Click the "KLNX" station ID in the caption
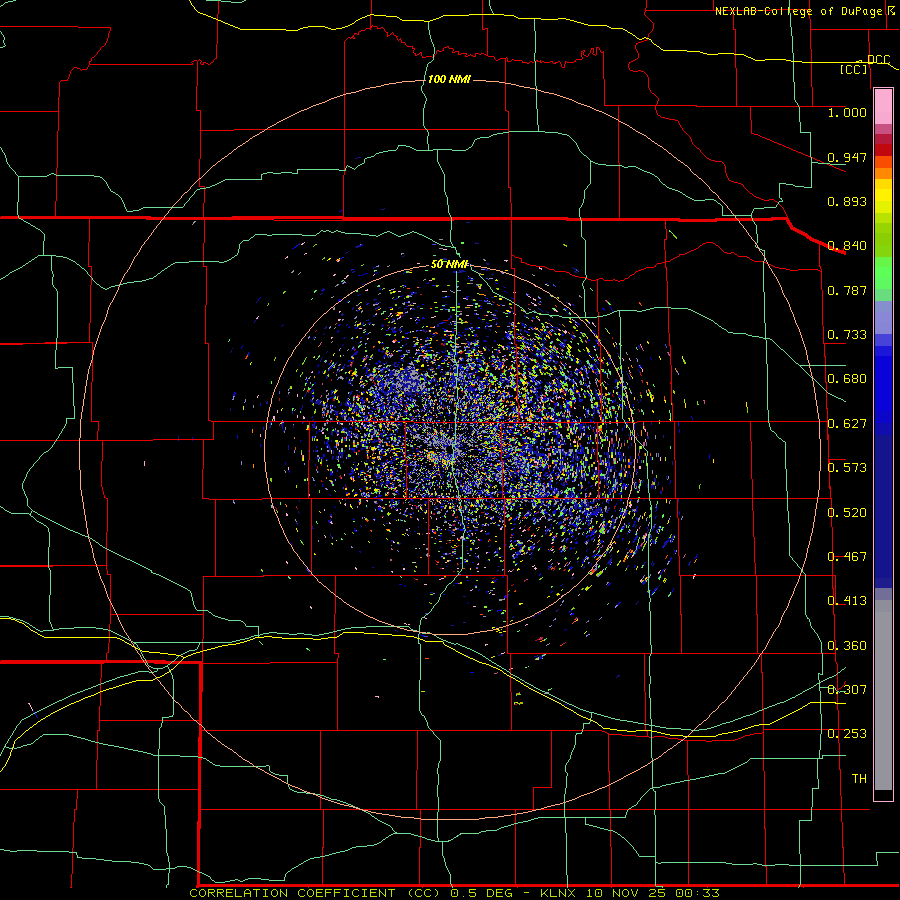 pos(557,893)
